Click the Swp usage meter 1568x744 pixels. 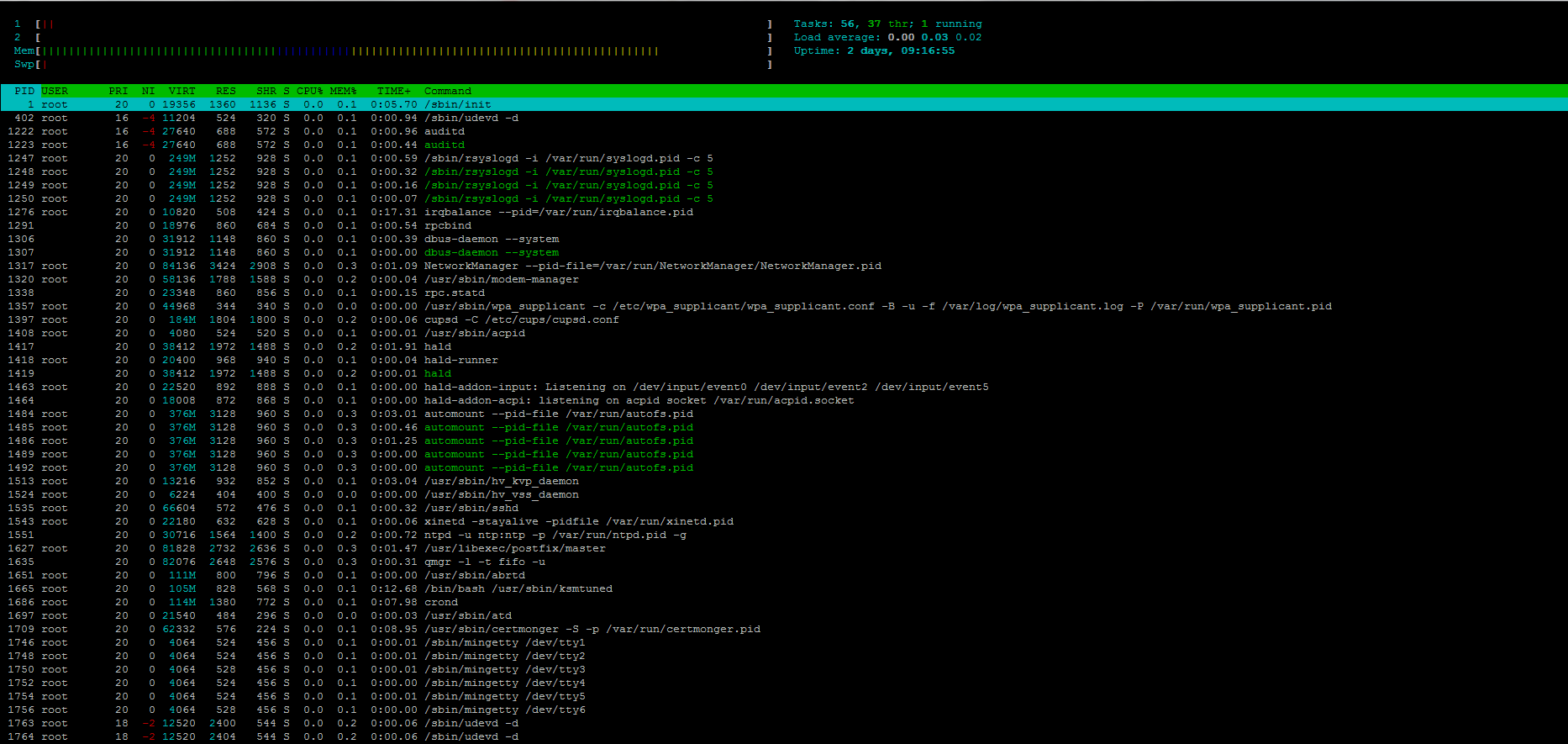[x=393, y=64]
